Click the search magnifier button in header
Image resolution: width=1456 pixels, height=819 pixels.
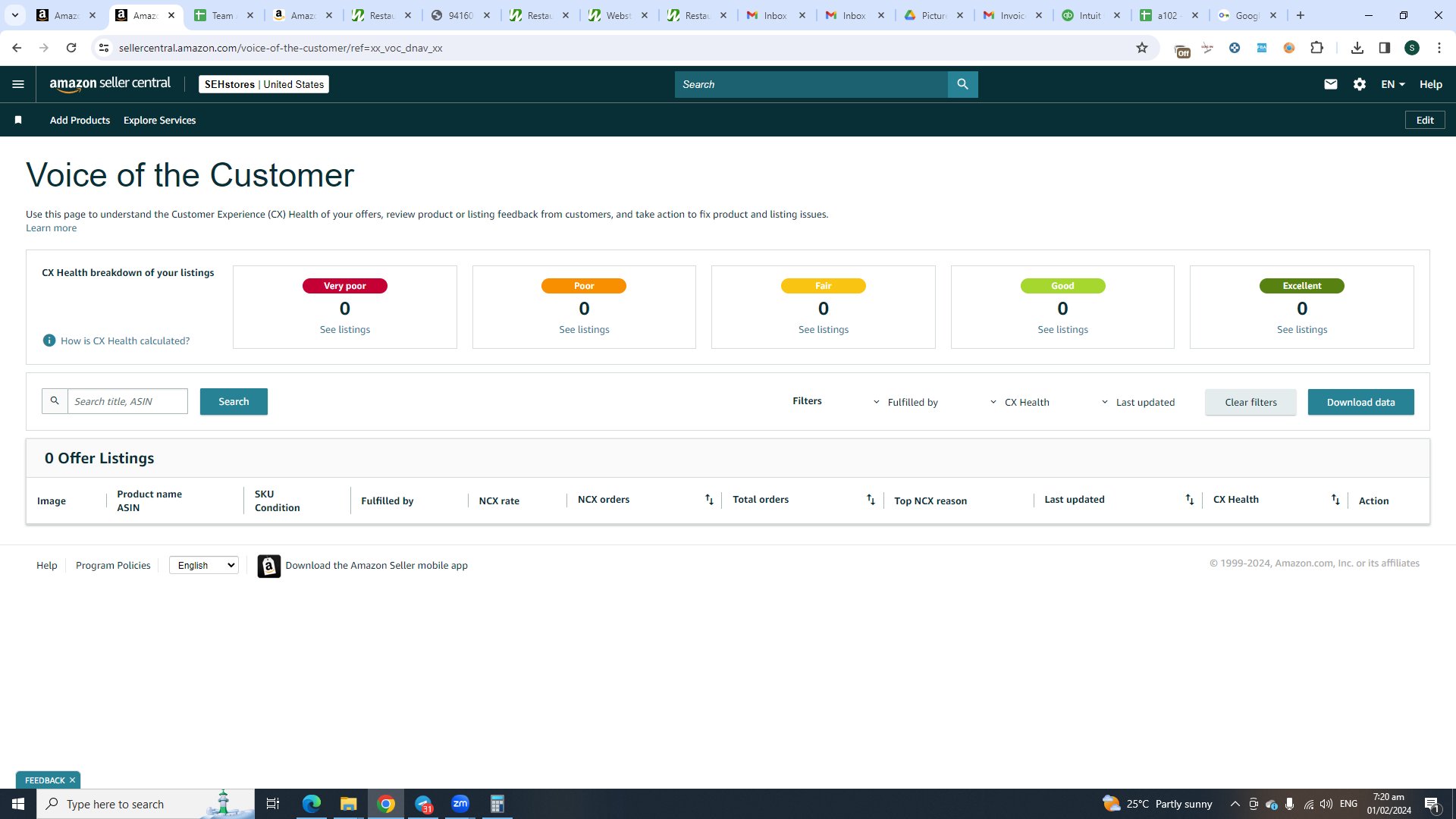(x=962, y=84)
